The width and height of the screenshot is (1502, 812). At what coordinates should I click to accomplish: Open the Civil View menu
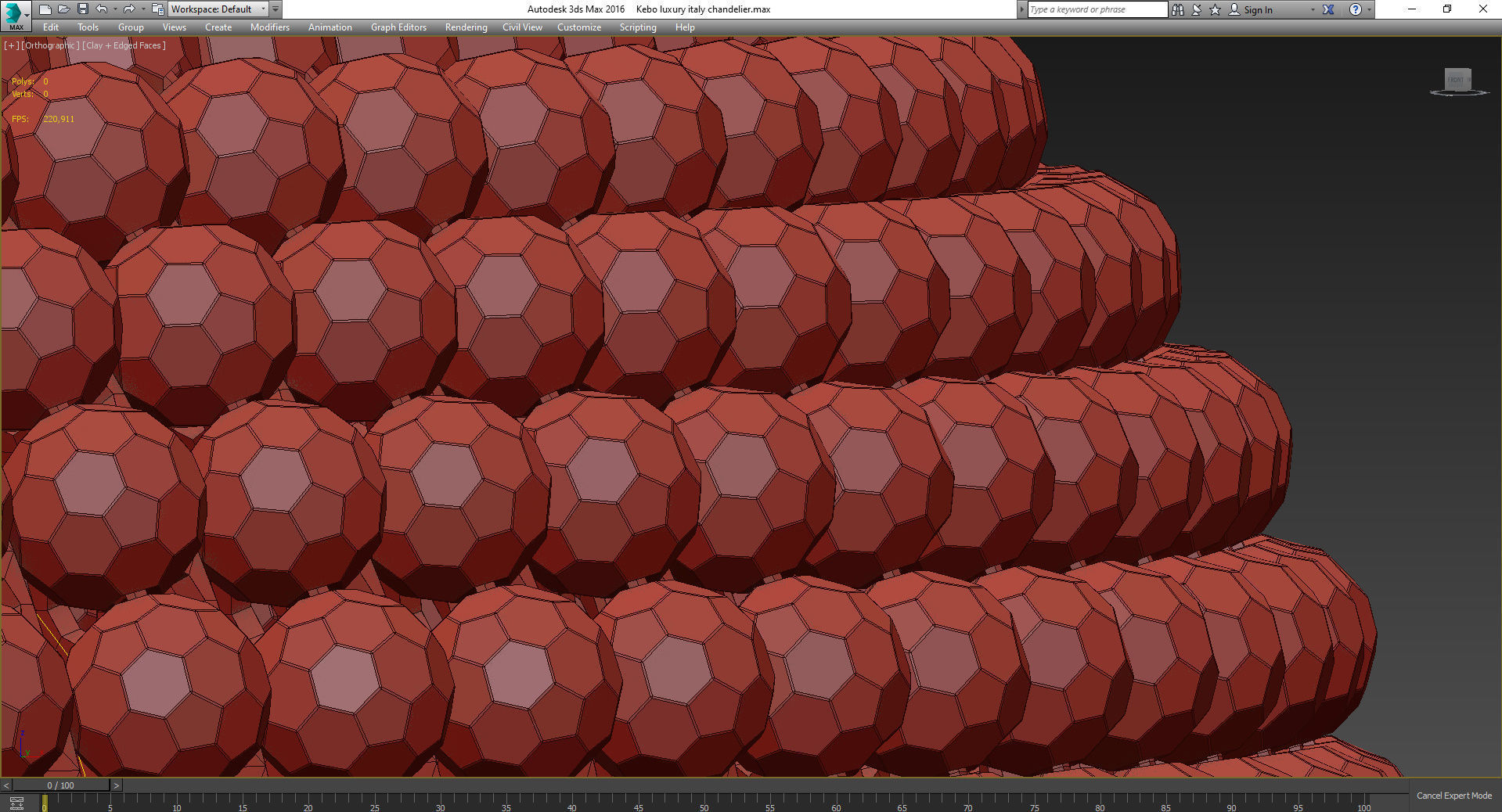pyautogui.click(x=522, y=27)
